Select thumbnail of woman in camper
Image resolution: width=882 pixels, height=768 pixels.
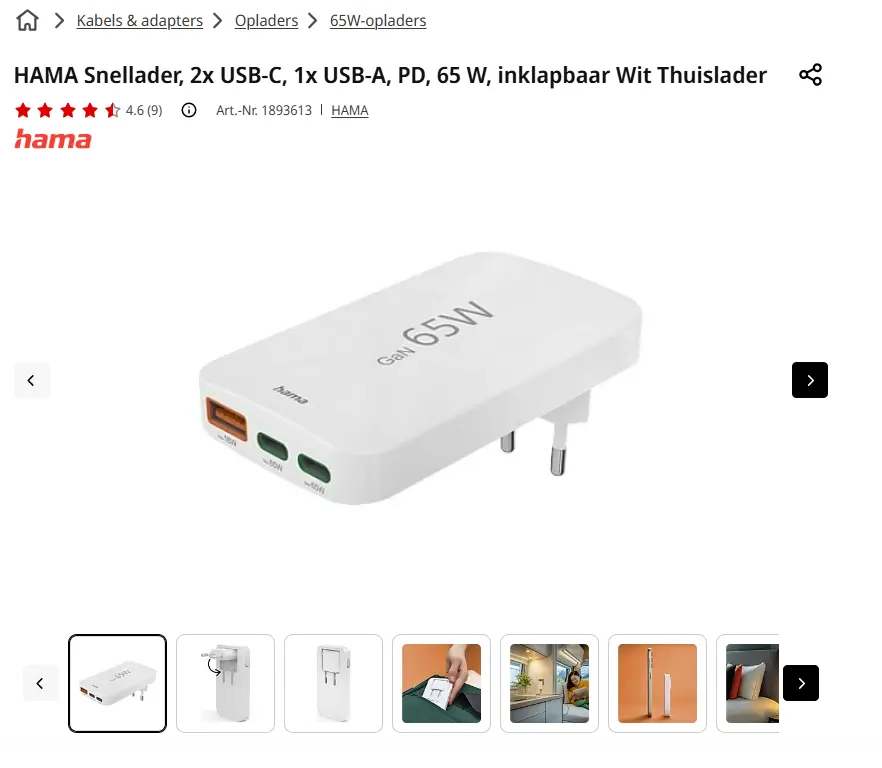click(550, 684)
